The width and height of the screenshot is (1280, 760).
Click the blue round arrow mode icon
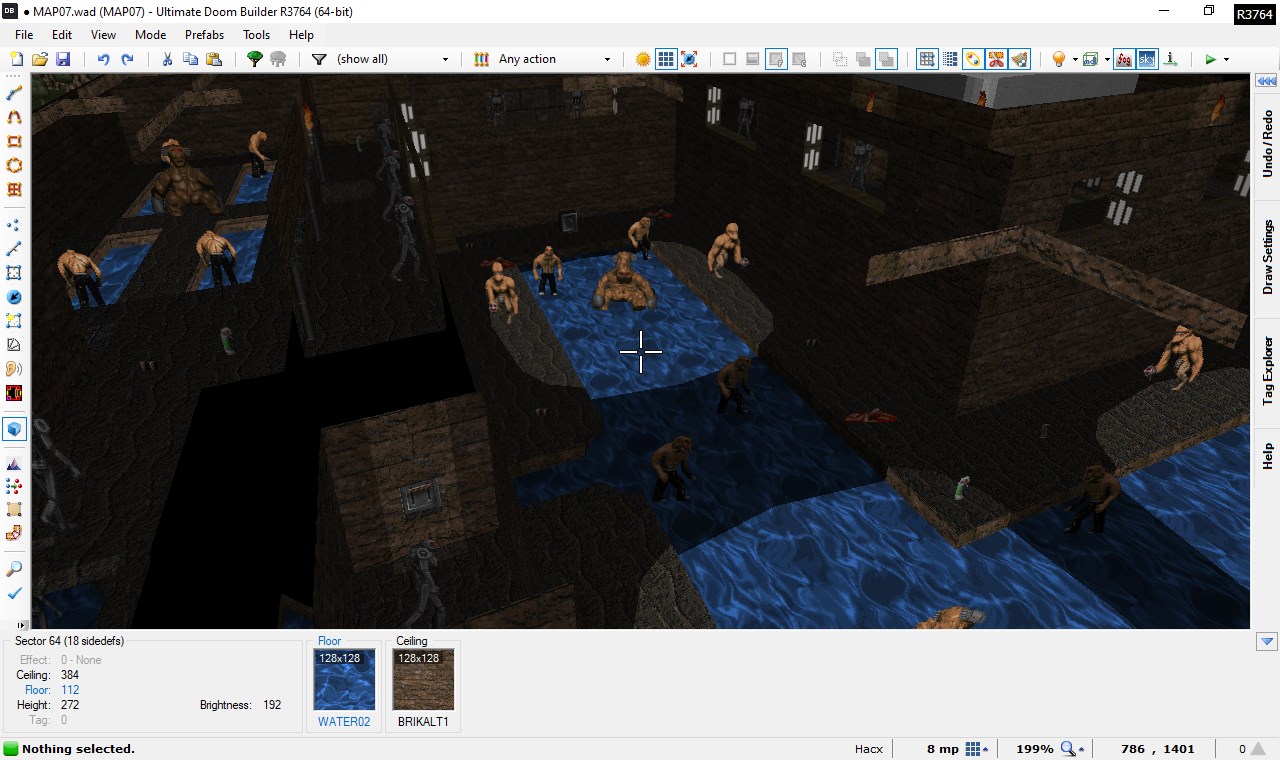point(14,297)
